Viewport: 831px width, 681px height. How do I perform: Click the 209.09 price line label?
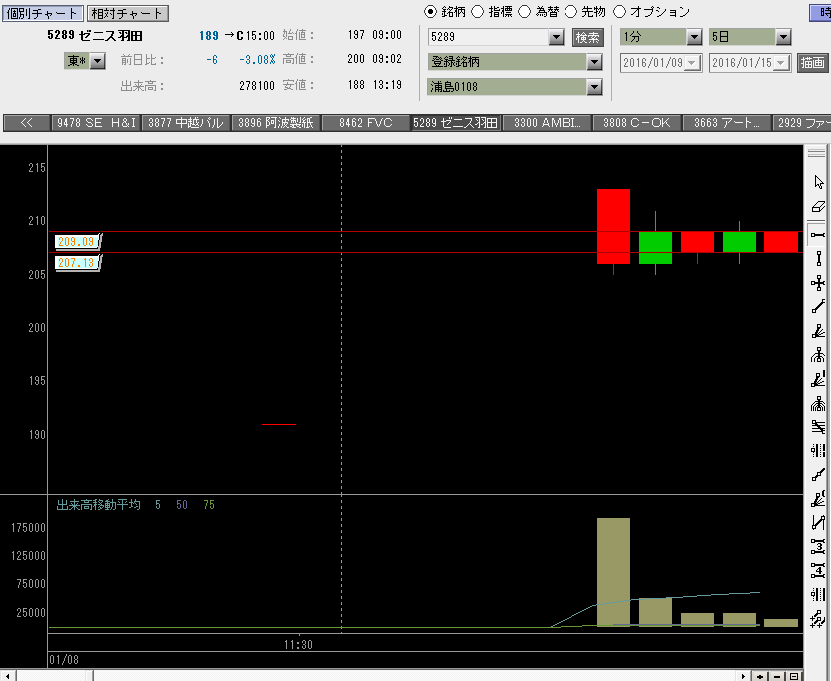point(77,242)
